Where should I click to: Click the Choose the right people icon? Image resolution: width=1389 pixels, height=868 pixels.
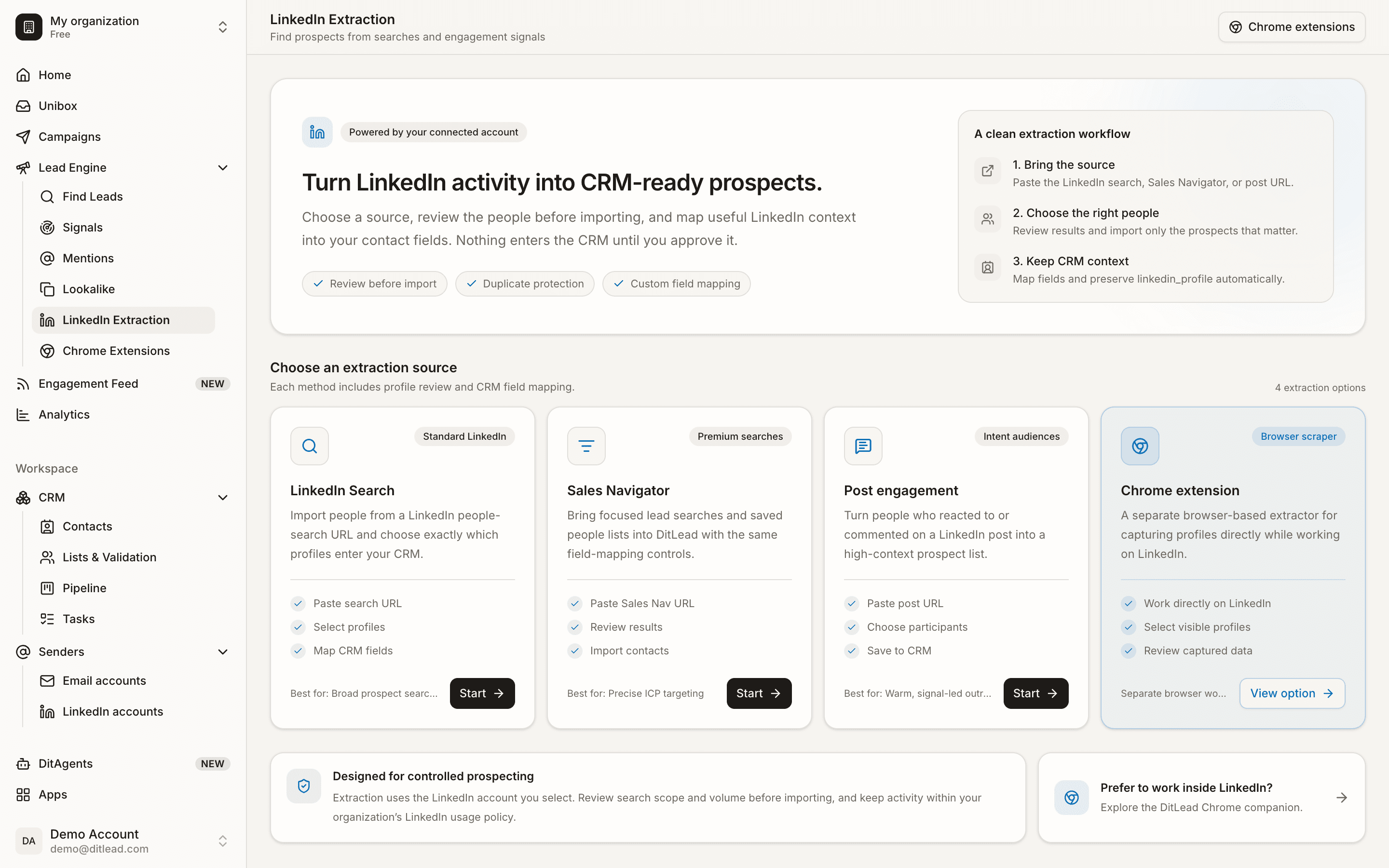(x=987, y=219)
